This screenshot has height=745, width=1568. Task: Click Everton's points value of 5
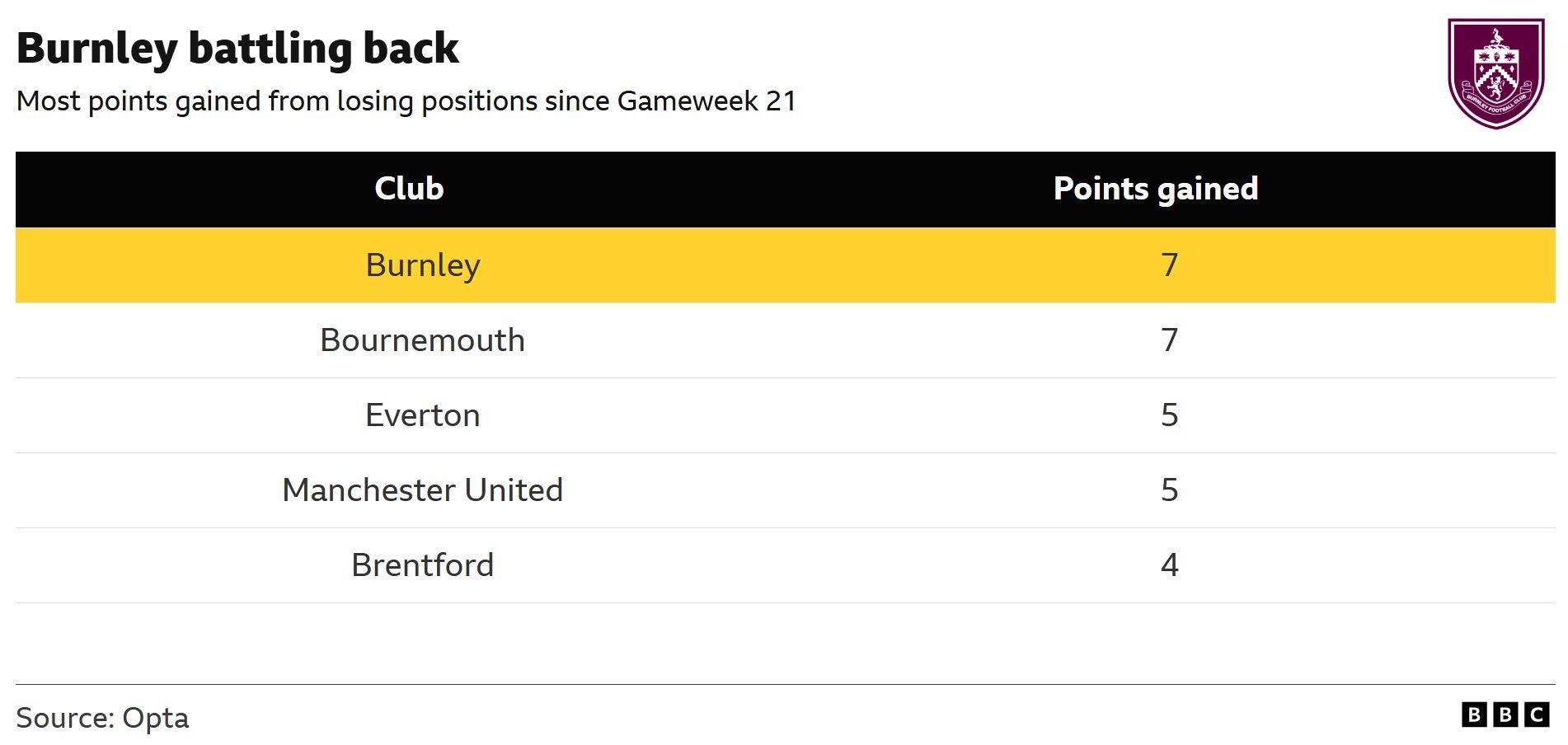coord(1169,415)
